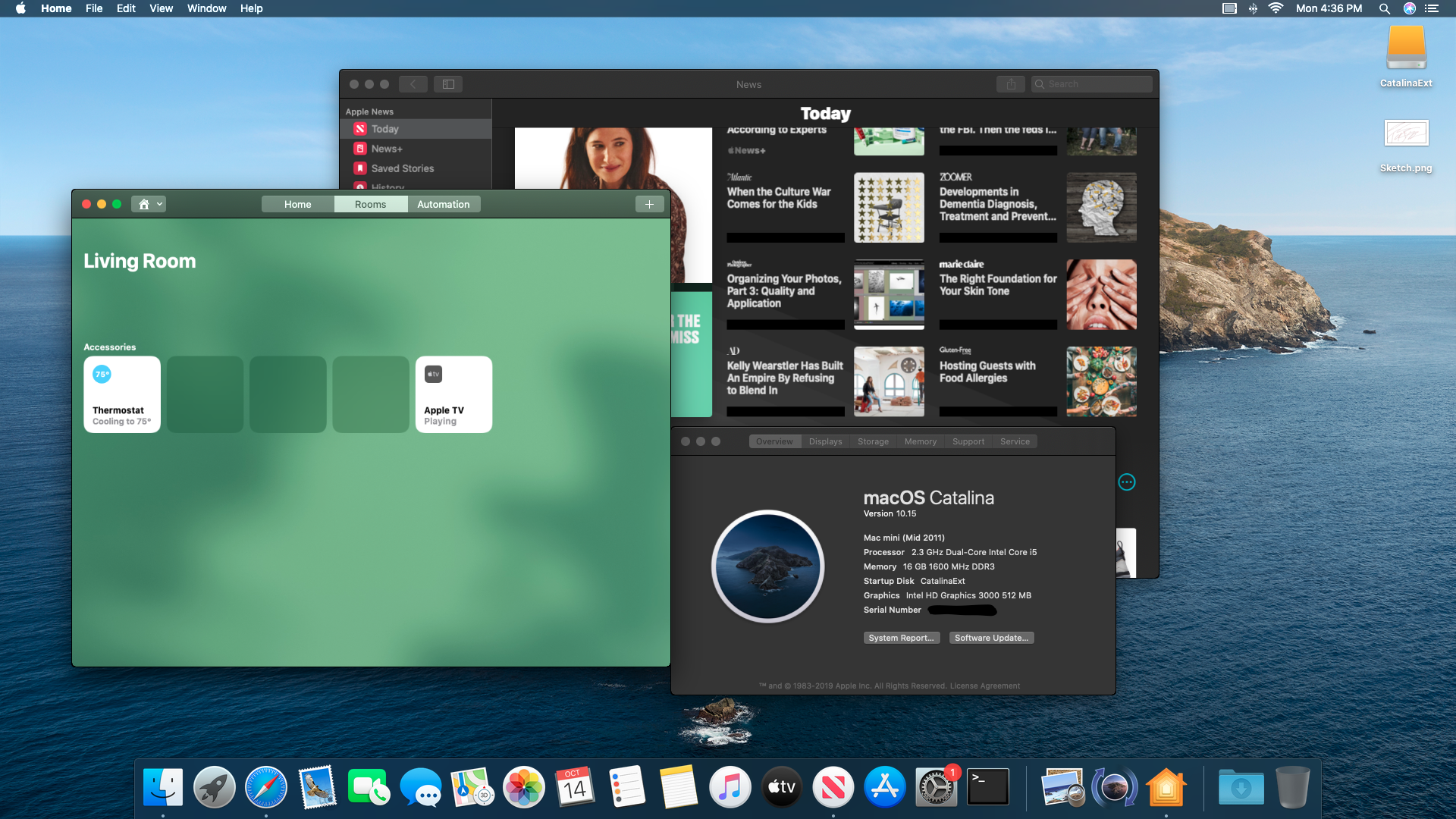Click the add accessory plus button
Image resolution: width=1456 pixels, height=819 pixels.
click(649, 204)
